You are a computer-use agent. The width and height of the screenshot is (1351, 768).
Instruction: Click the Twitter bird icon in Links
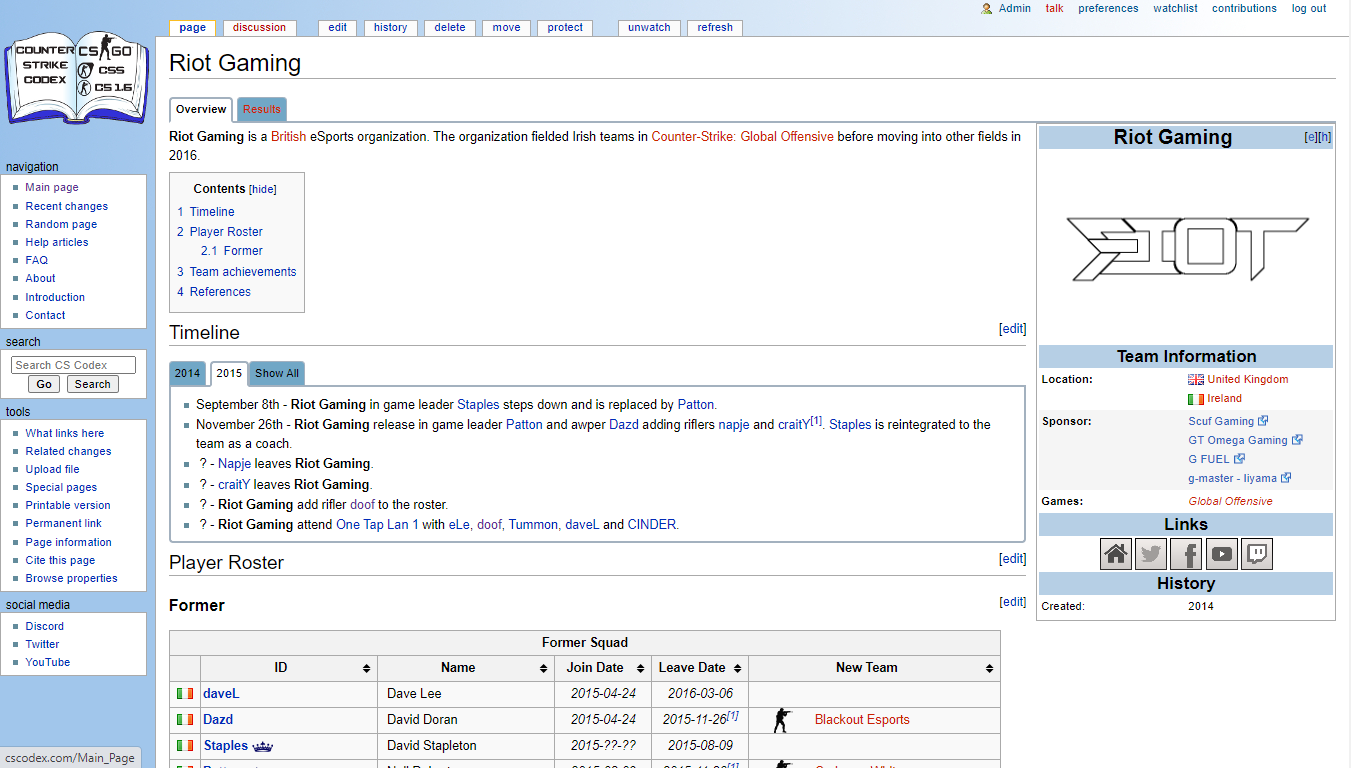[1151, 553]
